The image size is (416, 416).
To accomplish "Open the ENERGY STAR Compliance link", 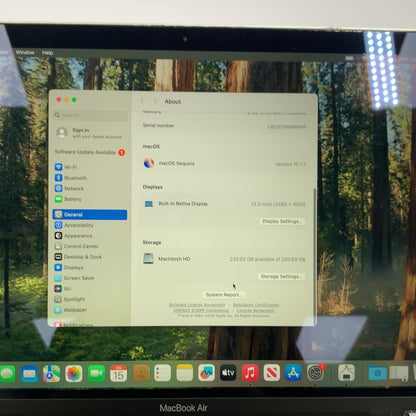I will click(201, 310).
